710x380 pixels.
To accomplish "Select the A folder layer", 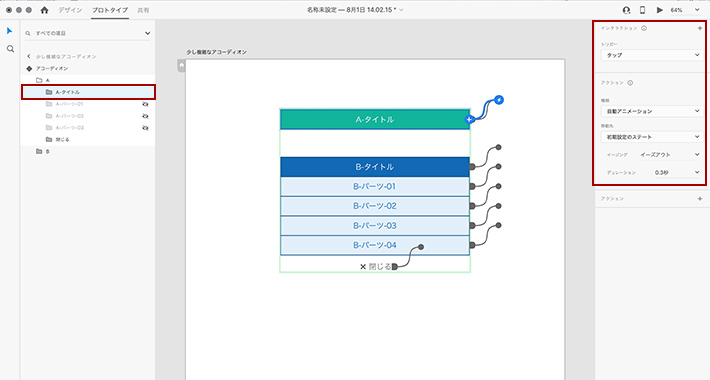I will pyautogui.click(x=88, y=80).
